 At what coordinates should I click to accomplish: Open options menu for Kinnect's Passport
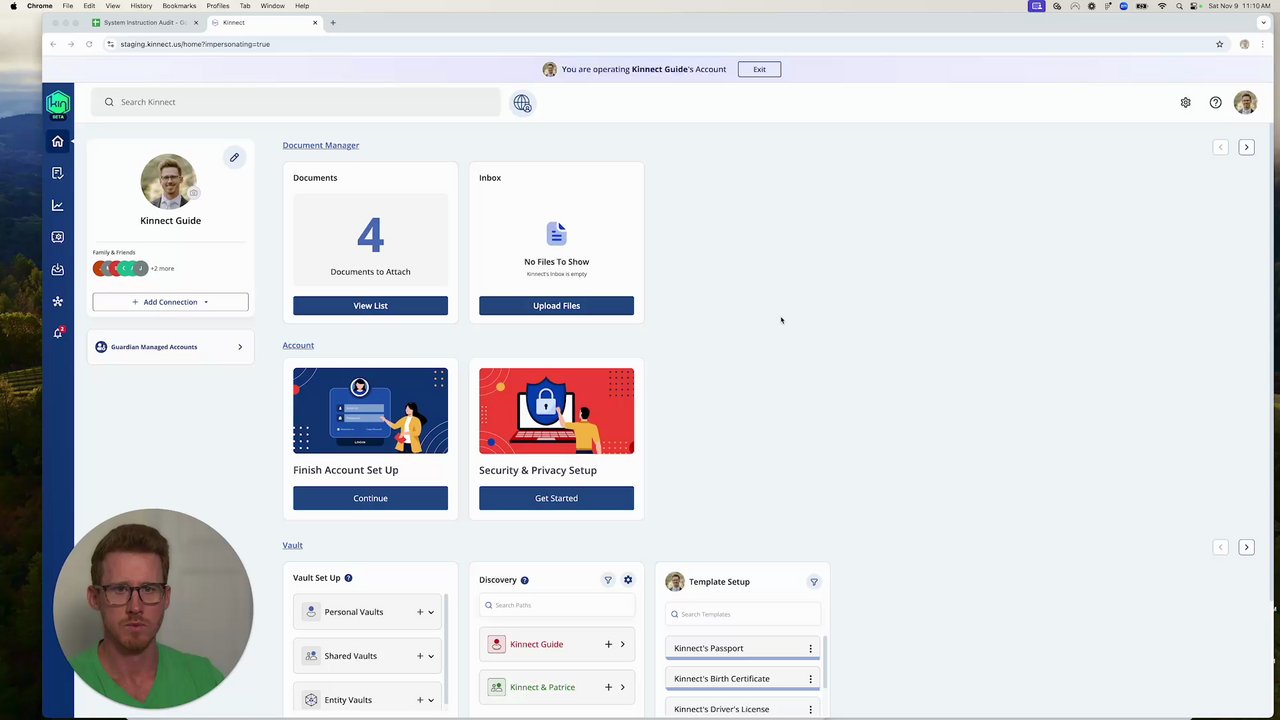pos(810,649)
